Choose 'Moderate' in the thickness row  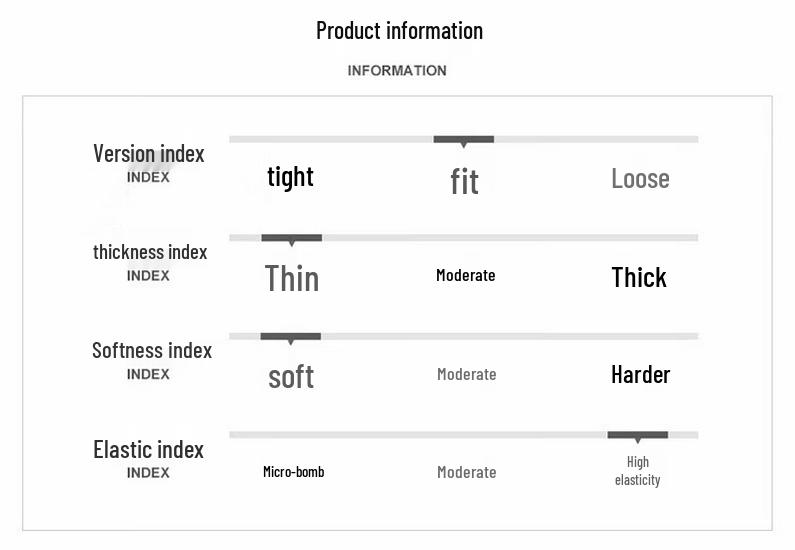(x=465, y=275)
